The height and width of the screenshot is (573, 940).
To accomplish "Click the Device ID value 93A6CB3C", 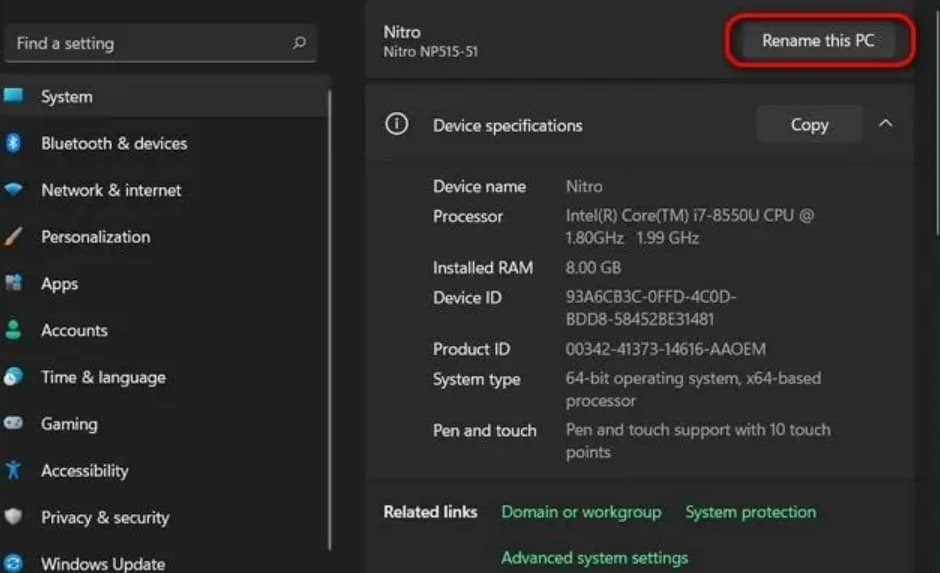I will point(650,308).
